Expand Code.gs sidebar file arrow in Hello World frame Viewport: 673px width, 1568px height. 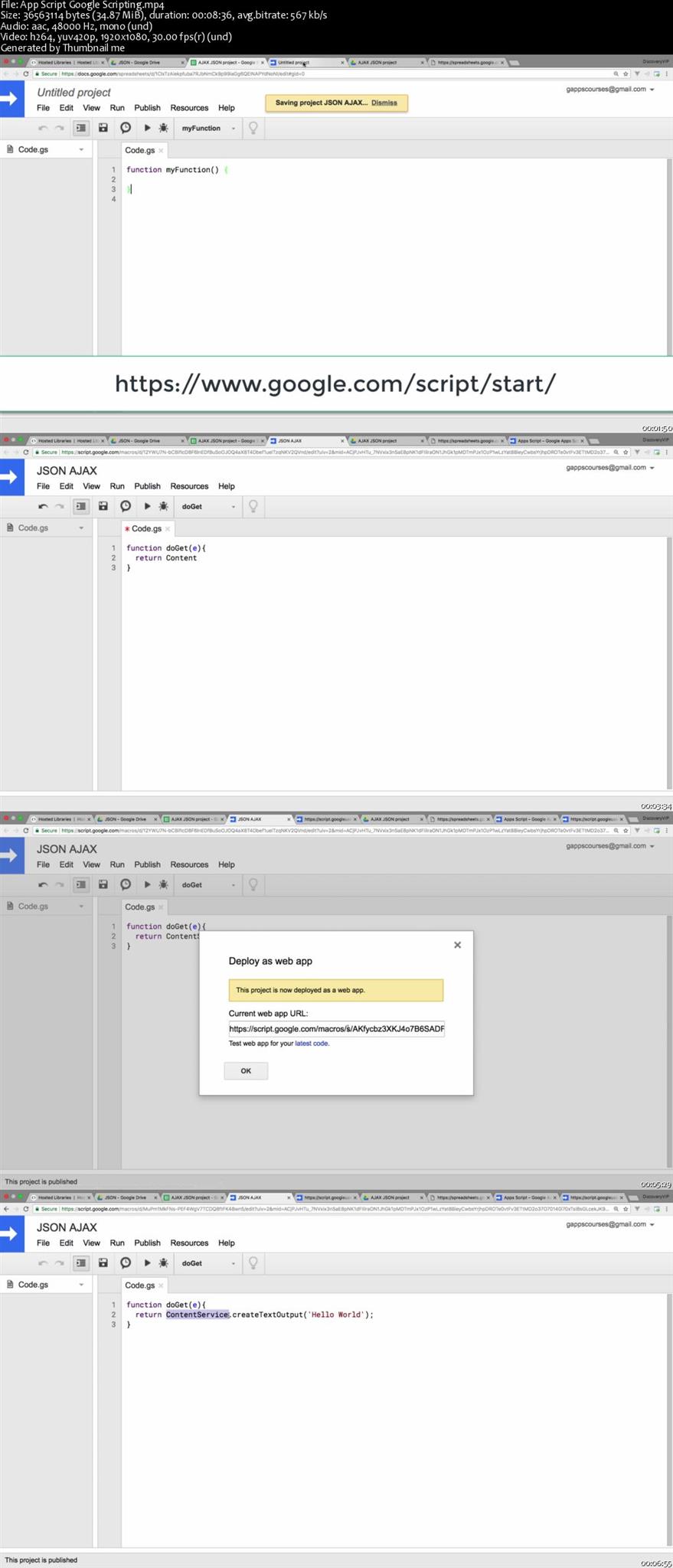click(81, 1285)
